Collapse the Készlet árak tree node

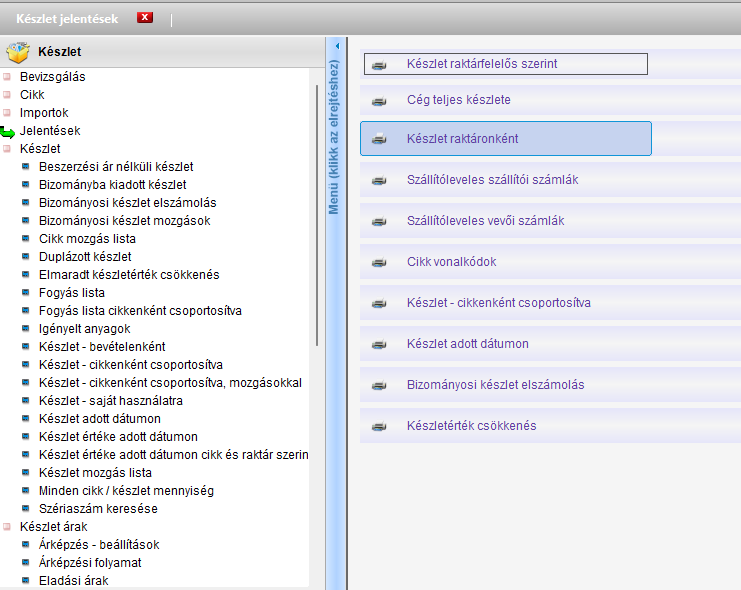pos(9,527)
